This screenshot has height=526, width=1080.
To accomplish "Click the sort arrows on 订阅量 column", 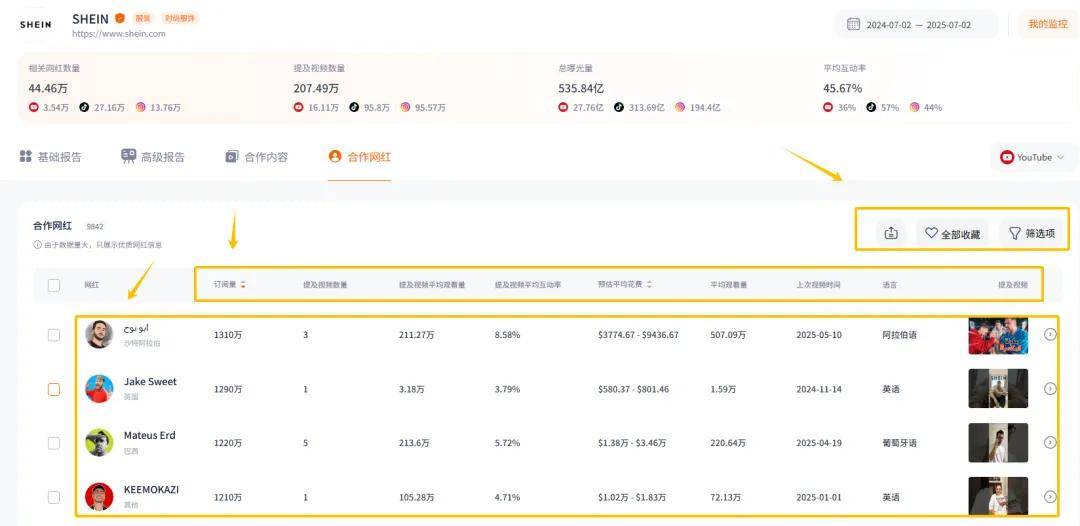I will (243, 285).
